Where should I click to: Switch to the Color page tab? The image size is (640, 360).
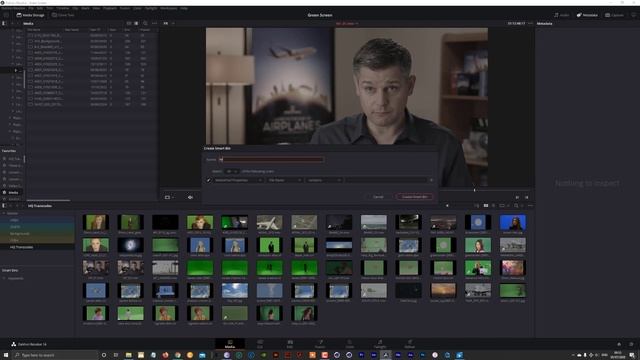(x=350, y=344)
